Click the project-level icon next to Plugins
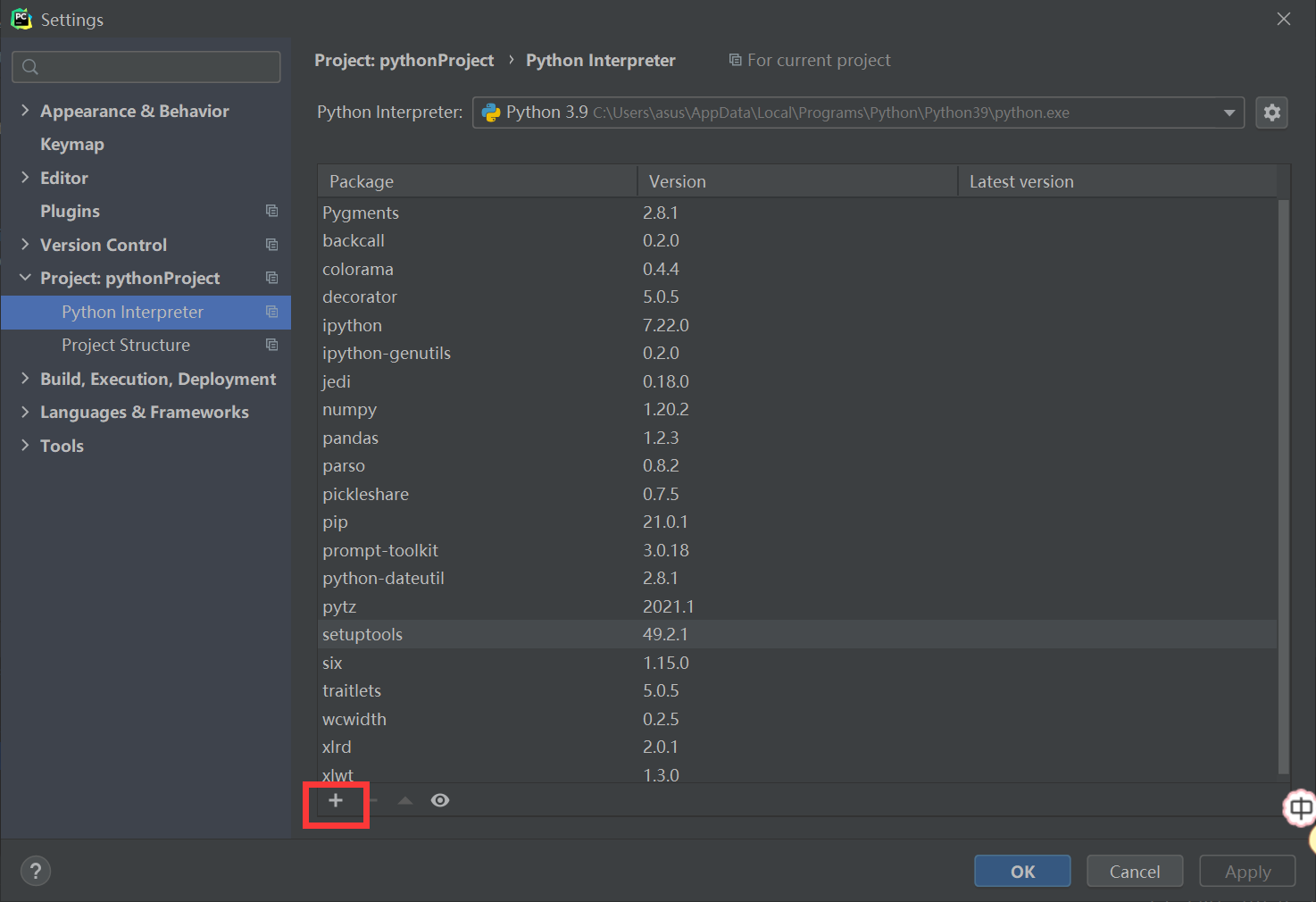 coord(272,211)
